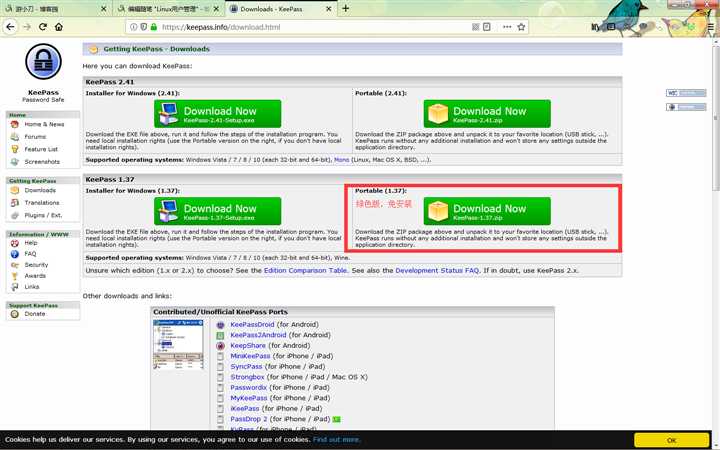Reload the page with the refresh icon
720x450 pixels.
pyautogui.click(x=43, y=27)
